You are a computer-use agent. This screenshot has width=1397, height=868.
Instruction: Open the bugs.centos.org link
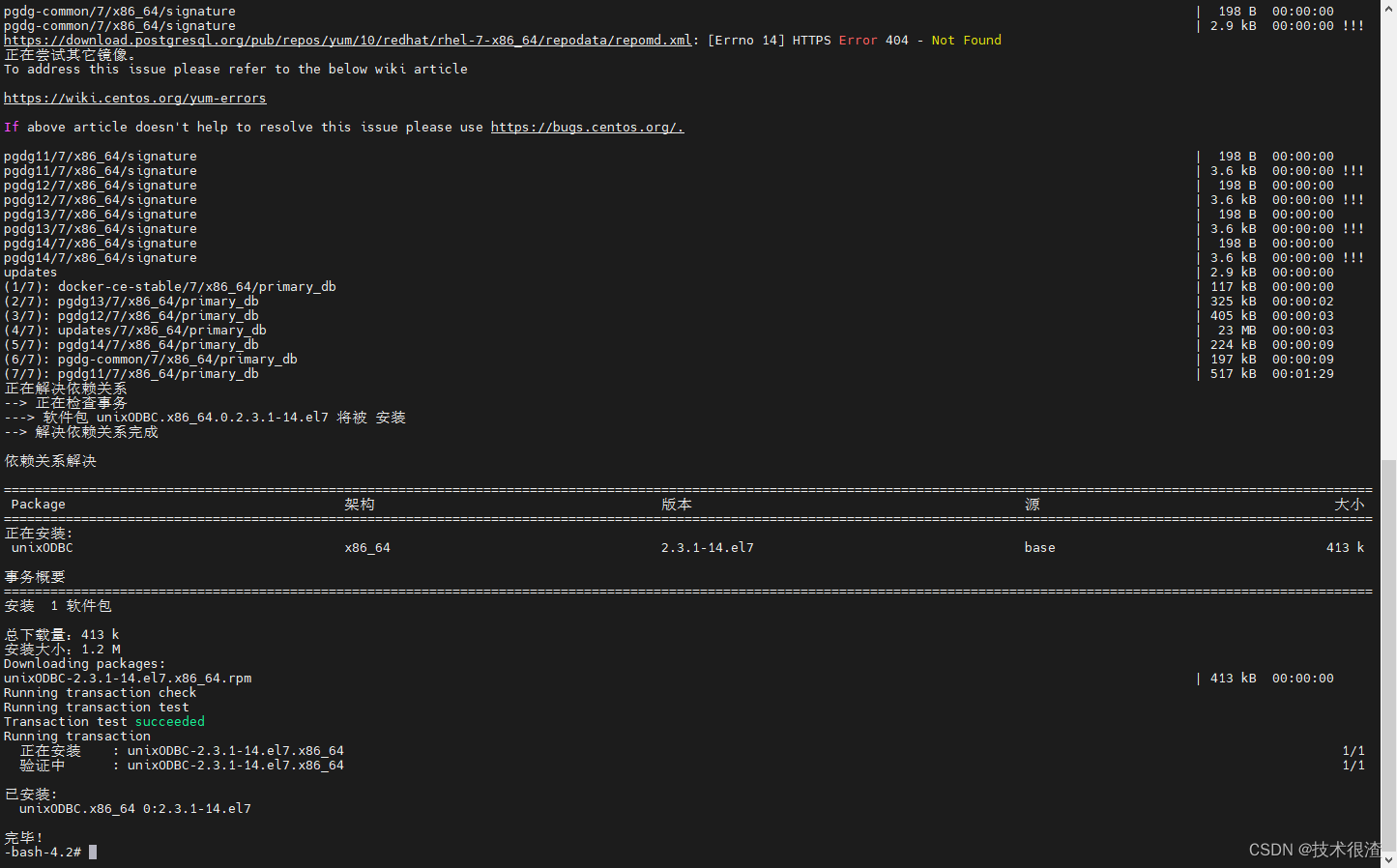[587, 128]
